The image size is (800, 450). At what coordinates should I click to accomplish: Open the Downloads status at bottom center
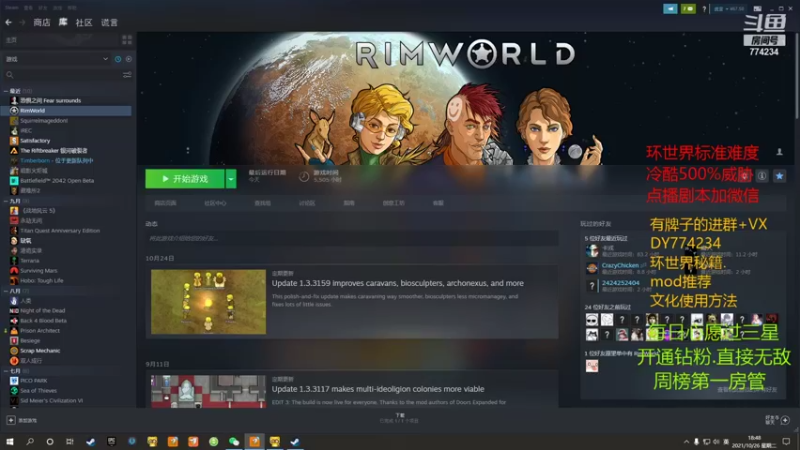(x=399, y=418)
